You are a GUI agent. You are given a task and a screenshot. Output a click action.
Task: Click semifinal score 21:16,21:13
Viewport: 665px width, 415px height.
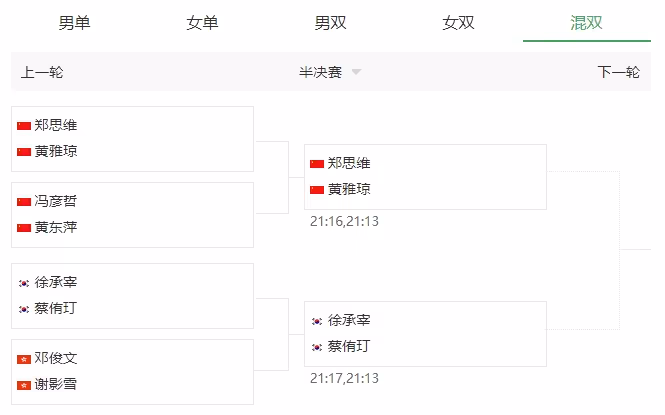(344, 221)
